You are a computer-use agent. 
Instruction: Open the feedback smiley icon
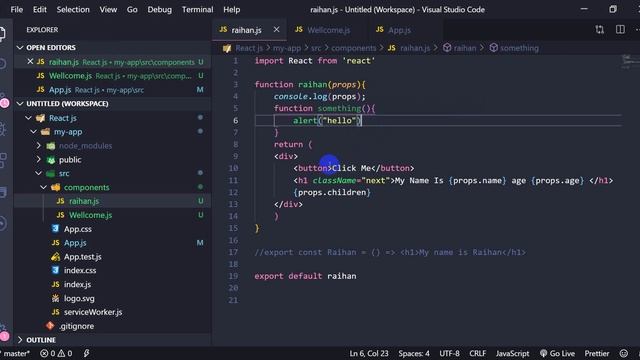(x=624, y=353)
